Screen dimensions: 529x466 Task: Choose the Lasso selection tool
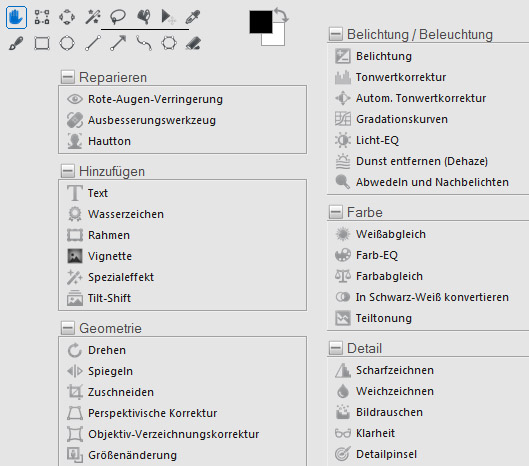point(118,17)
